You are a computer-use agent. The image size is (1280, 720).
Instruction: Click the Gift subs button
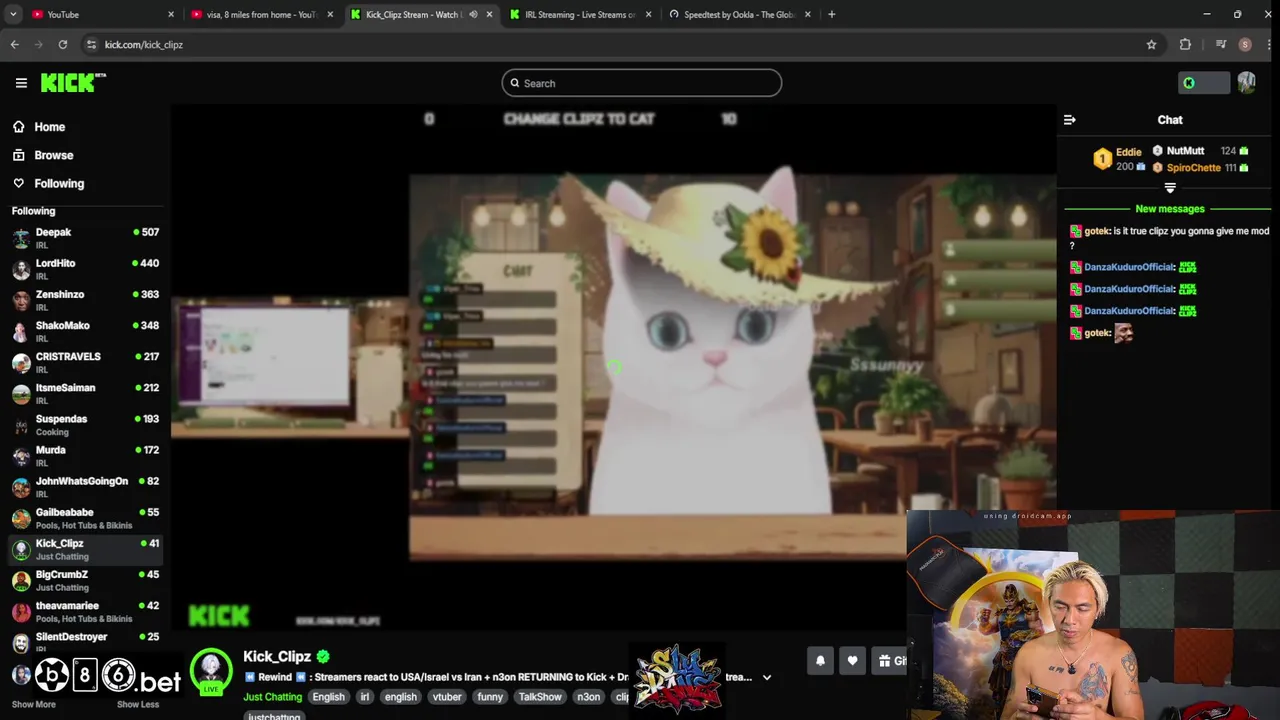pyautogui.click(x=888, y=660)
